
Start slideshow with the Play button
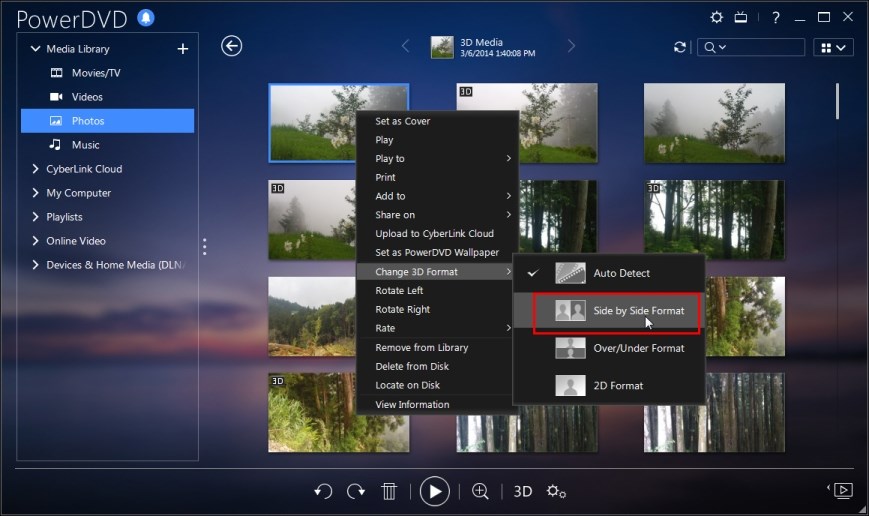(434, 492)
